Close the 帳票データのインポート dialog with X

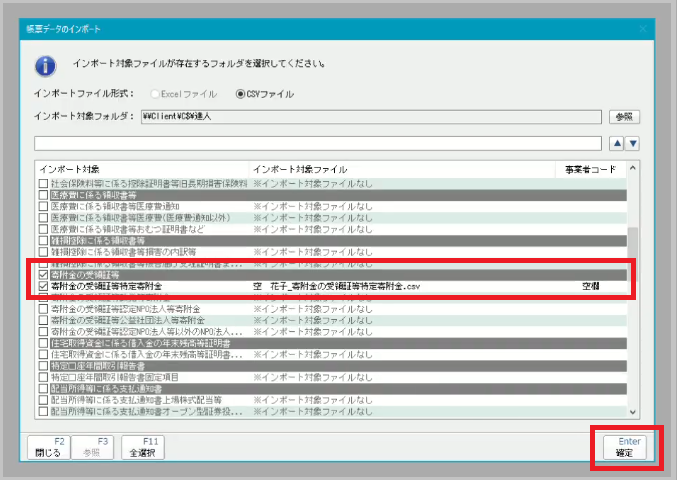[x=642, y=29]
